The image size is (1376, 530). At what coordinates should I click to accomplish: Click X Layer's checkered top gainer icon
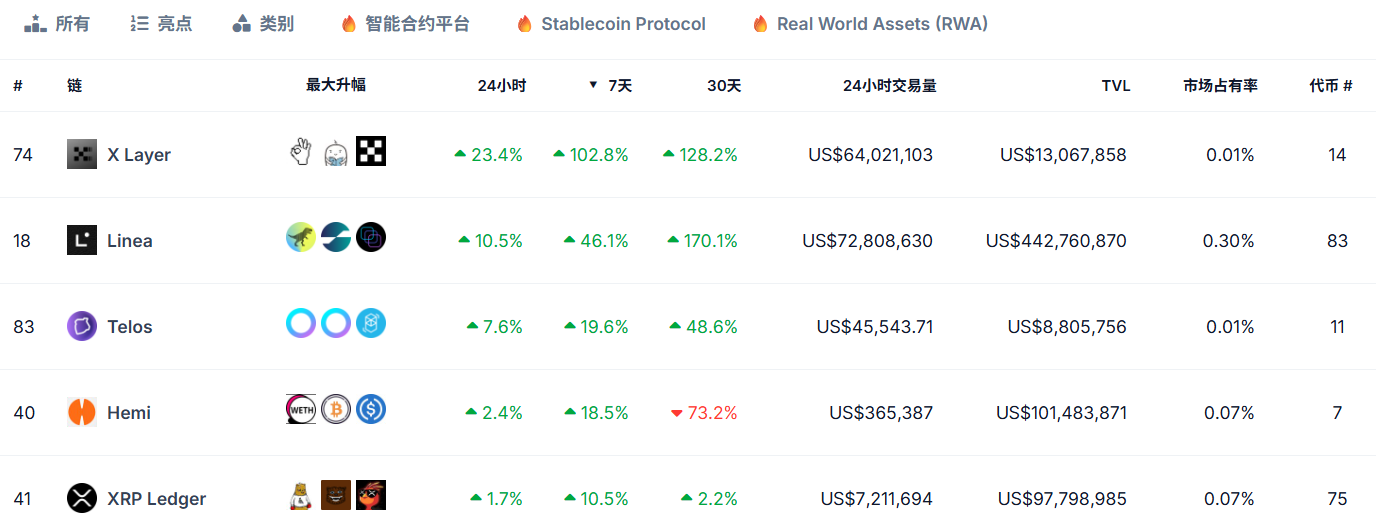(371, 152)
